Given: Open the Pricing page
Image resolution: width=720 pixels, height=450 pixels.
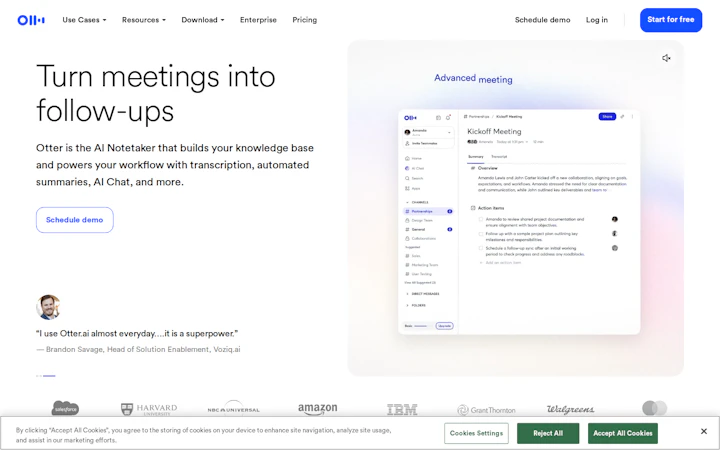Looking at the screenshot, I should pos(304,20).
